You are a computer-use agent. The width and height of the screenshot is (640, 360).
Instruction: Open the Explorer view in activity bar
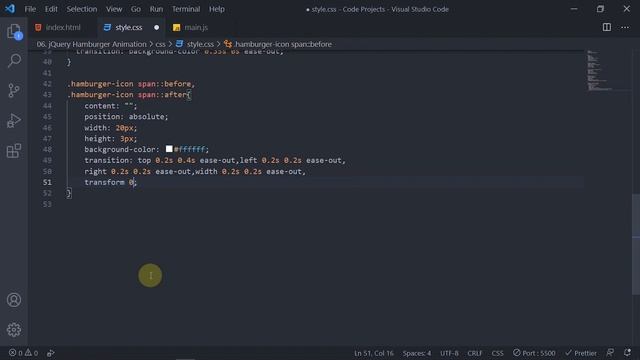coord(14,31)
